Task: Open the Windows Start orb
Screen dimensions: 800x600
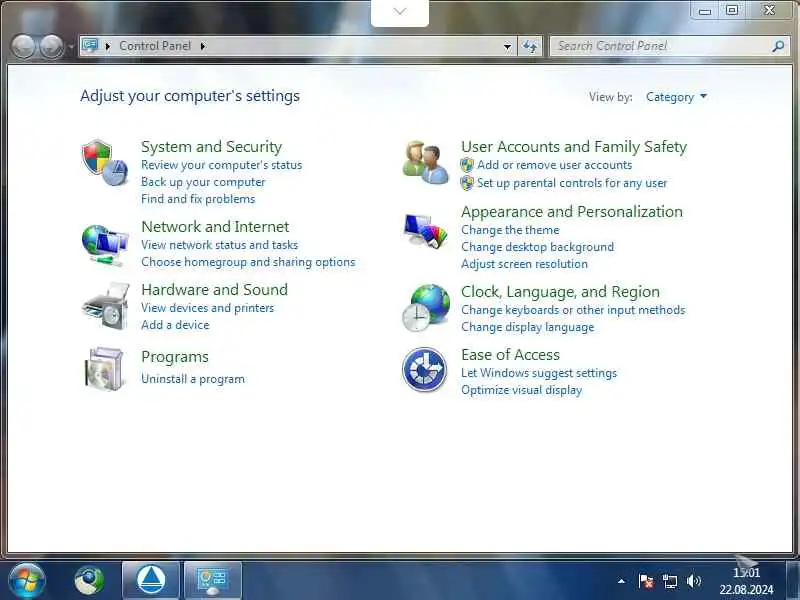Action: 27,580
